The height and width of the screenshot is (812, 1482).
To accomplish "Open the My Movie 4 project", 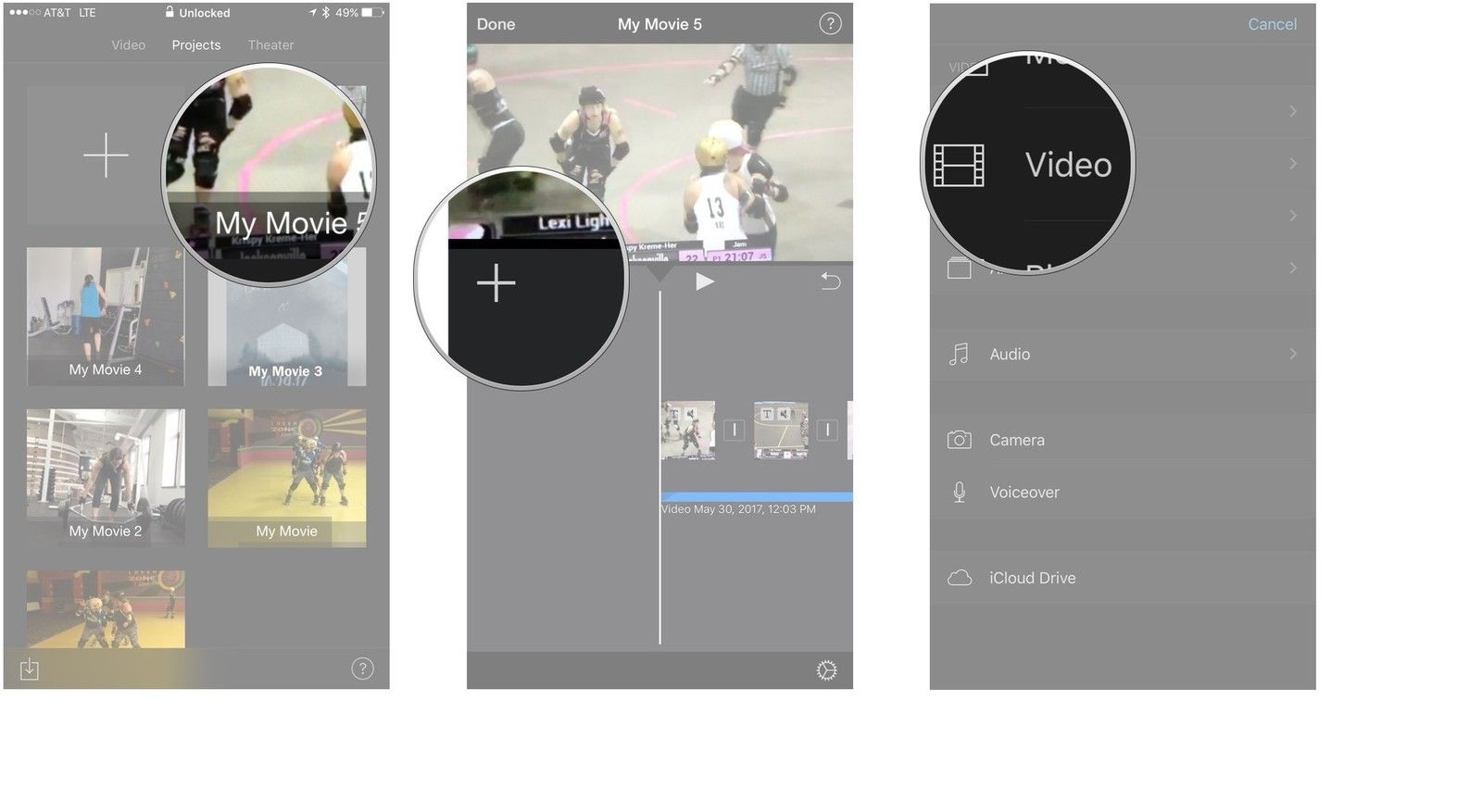I will click(106, 316).
